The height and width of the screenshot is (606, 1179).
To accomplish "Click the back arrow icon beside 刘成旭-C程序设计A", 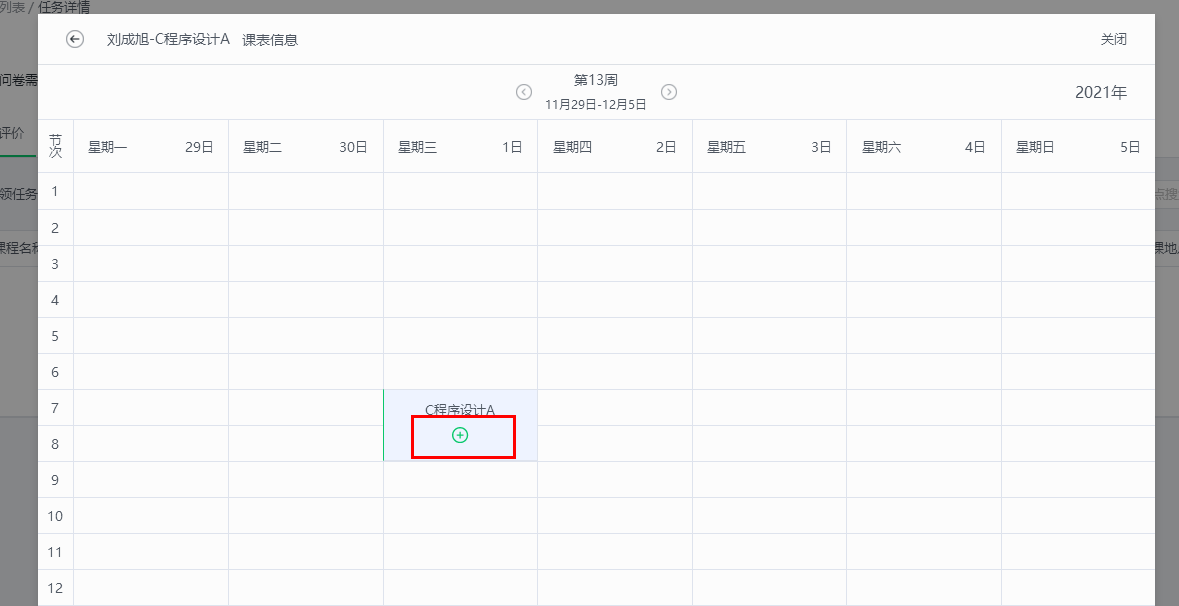I will point(75,39).
